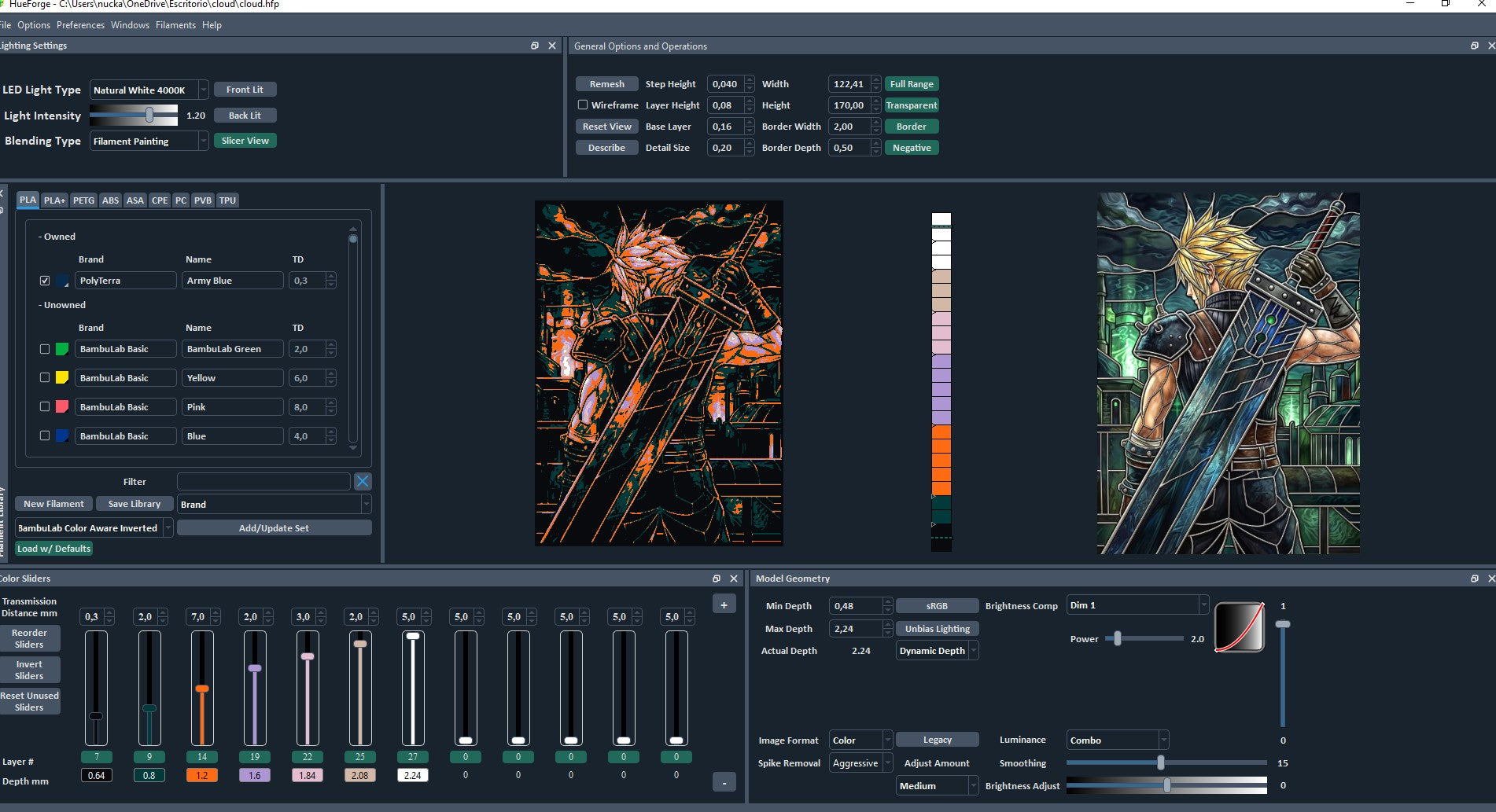1496x812 pixels.
Task: Enable the Wireframe checkbox
Action: (583, 105)
